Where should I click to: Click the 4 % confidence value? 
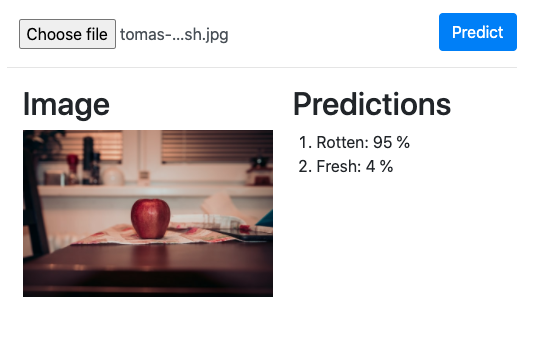pos(379,166)
